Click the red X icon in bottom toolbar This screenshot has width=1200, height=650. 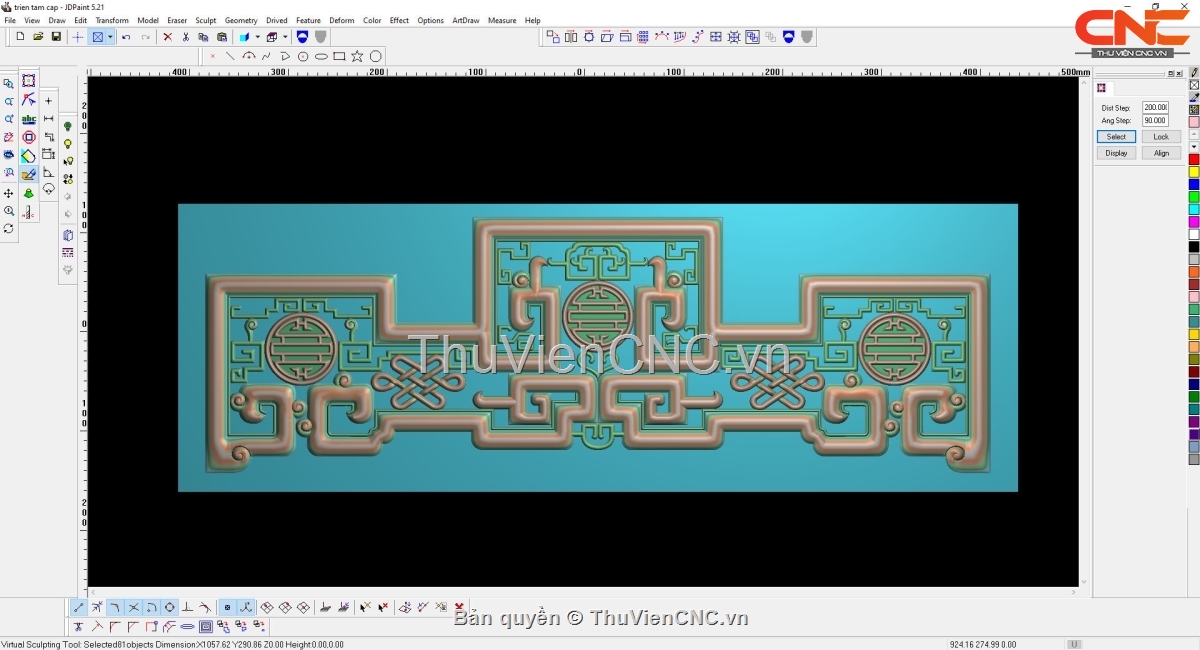459,606
